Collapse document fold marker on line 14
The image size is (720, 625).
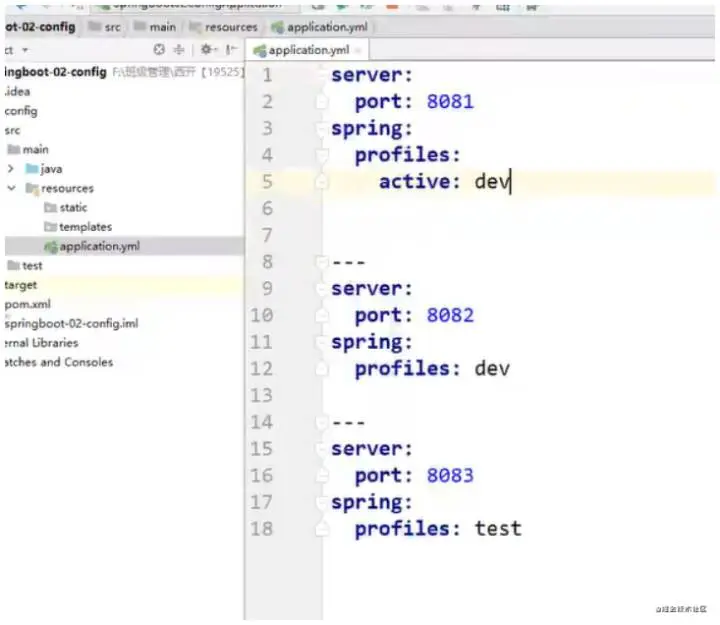click(x=322, y=422)
